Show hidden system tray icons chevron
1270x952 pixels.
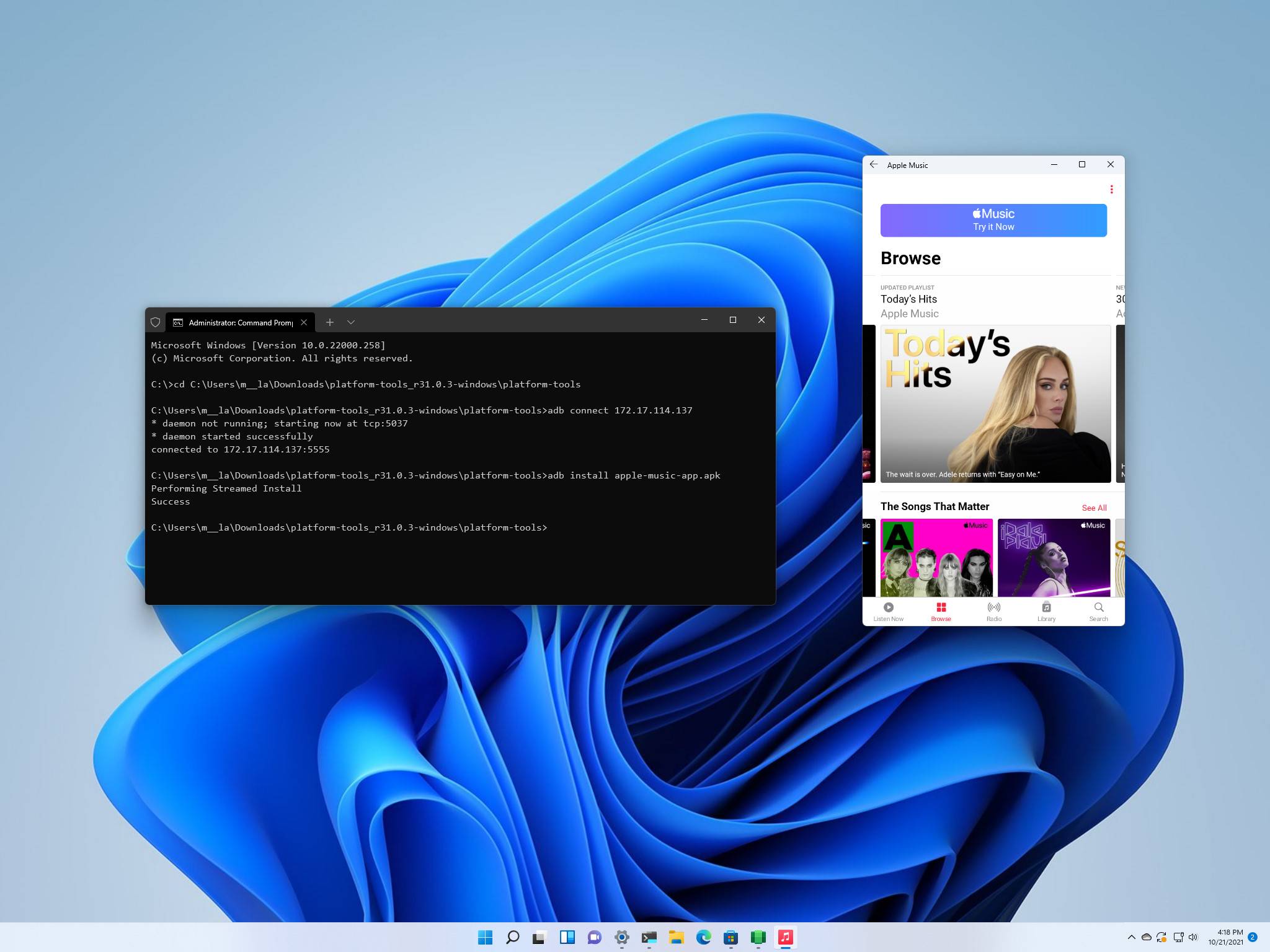coord(1131,937)
